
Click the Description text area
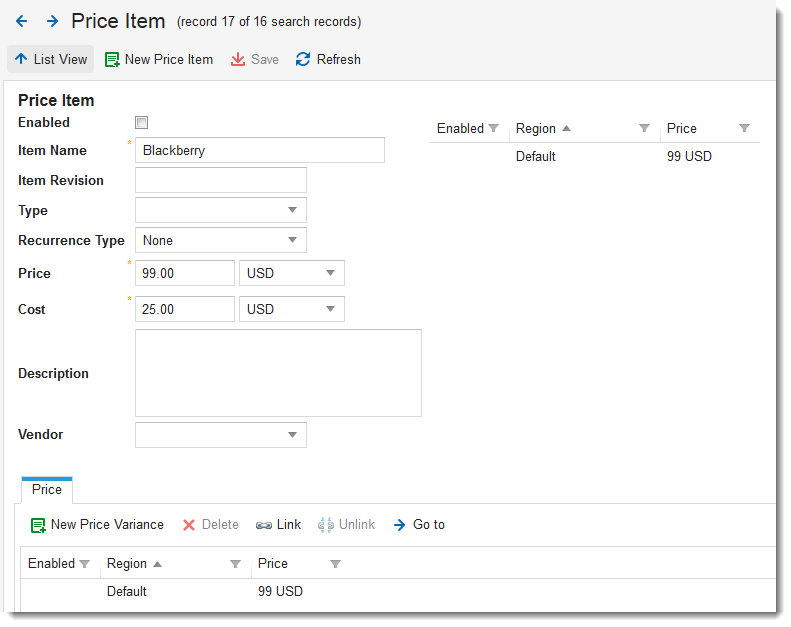coord(278,373)
